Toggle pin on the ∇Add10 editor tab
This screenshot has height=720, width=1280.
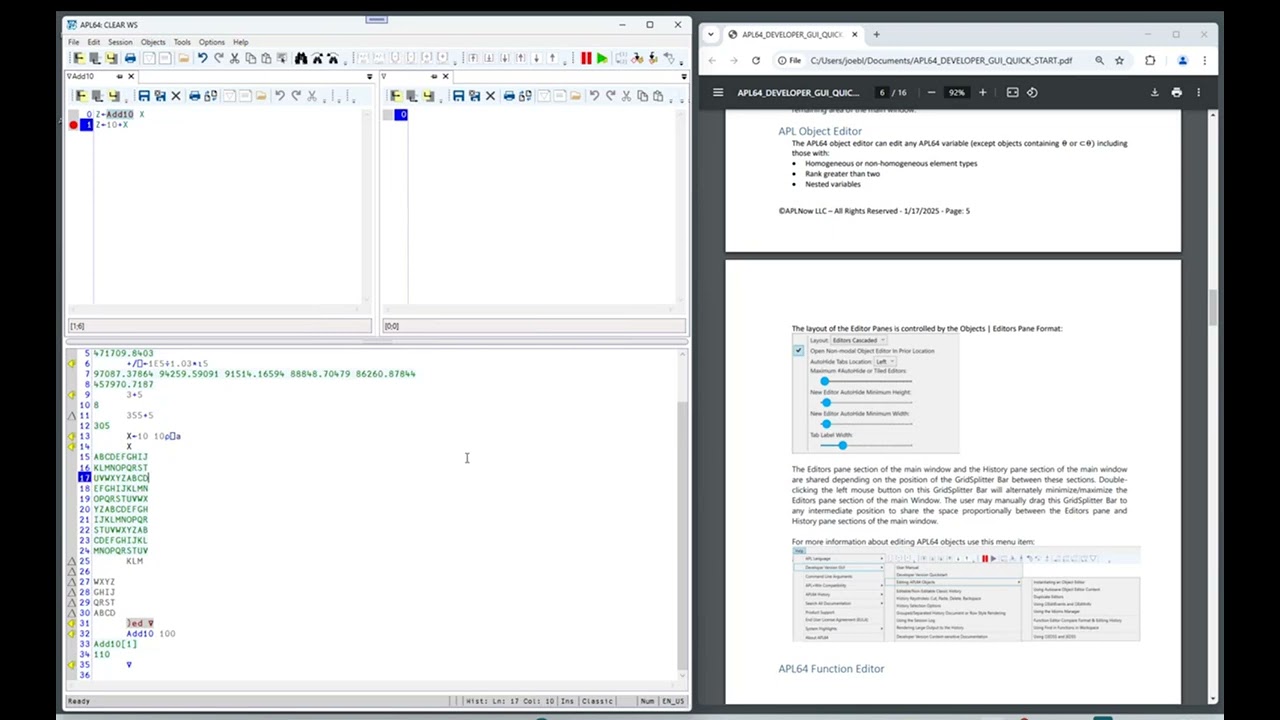point(119,76)
